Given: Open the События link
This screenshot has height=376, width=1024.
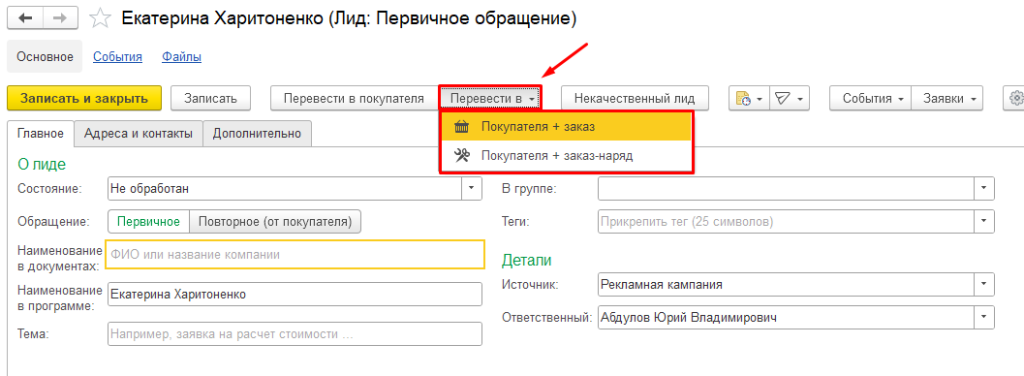Looking at the screenshot, I should (118, 57).
